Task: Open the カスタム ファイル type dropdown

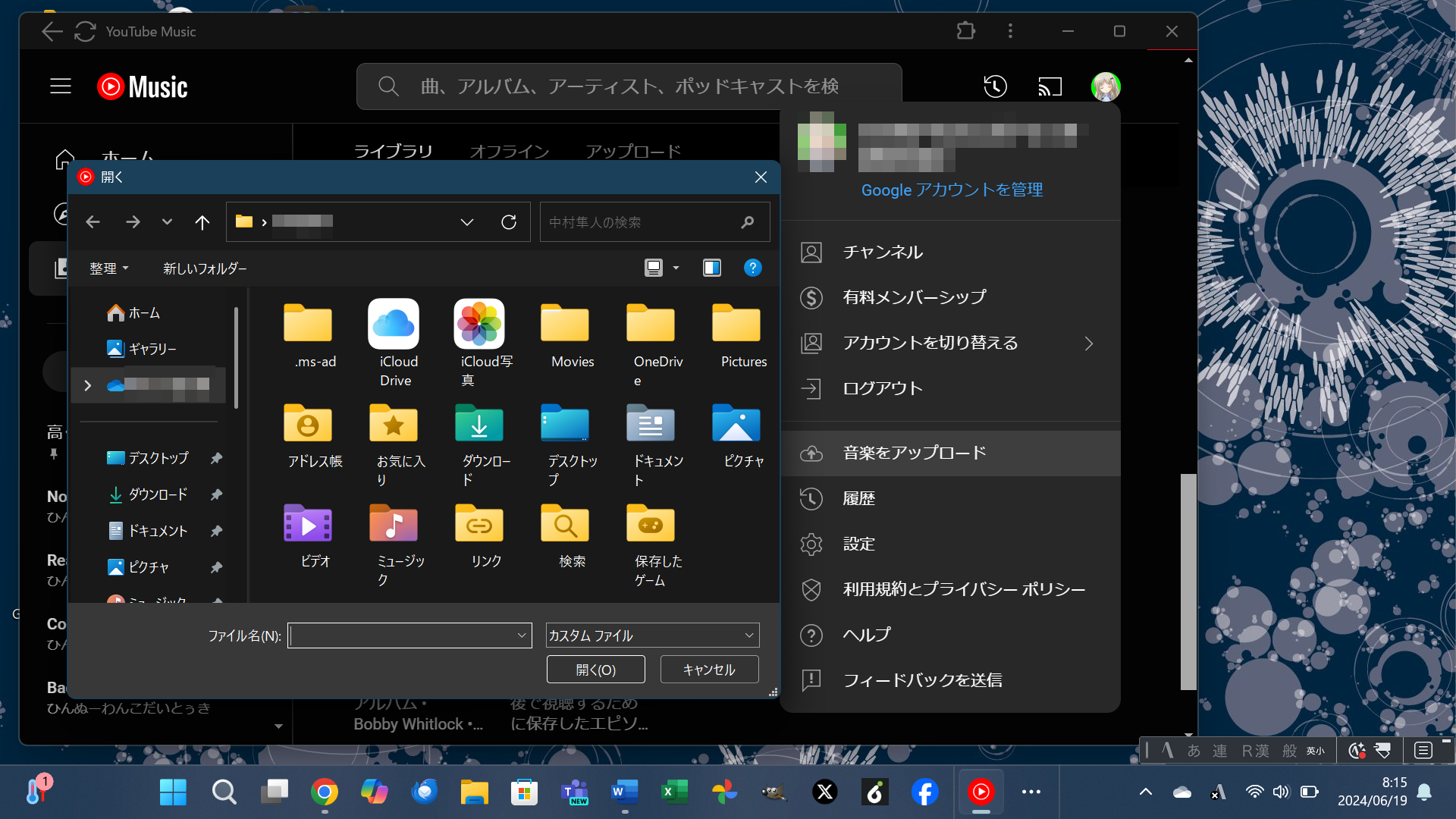Action: 652,635
